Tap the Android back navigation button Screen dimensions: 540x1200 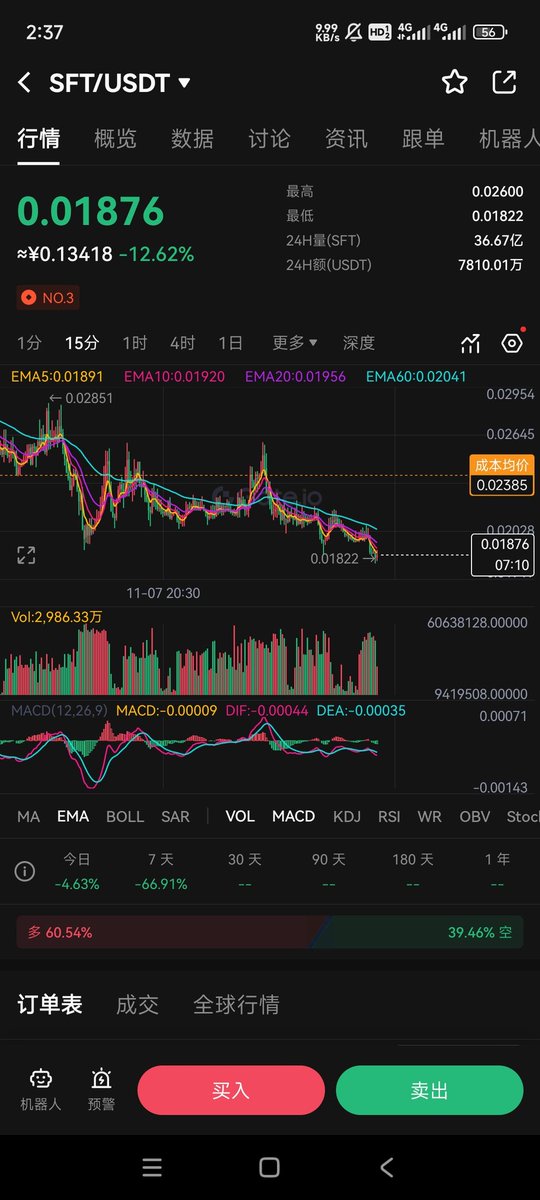(387, 1167)
